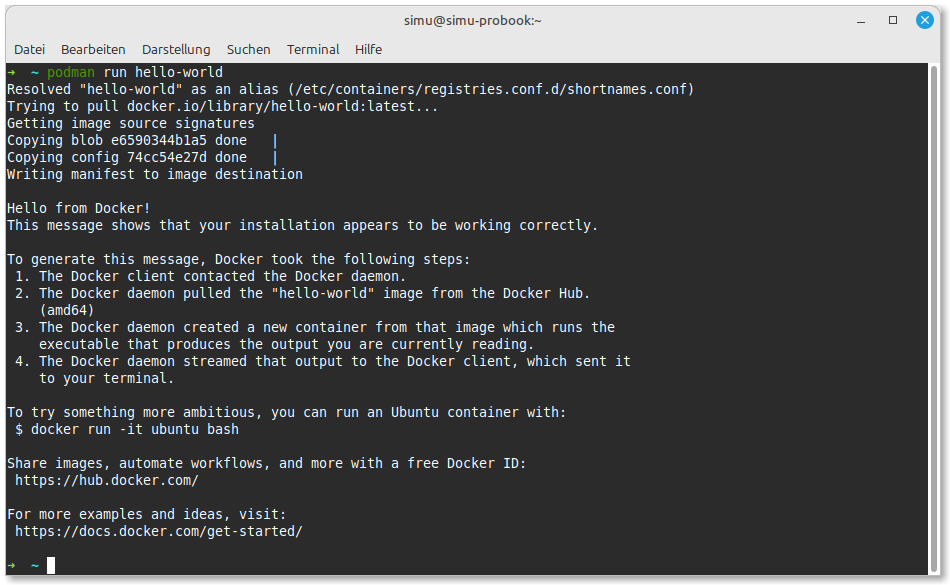Open the Terminal menu
The image size is (950, 585).
313,49
